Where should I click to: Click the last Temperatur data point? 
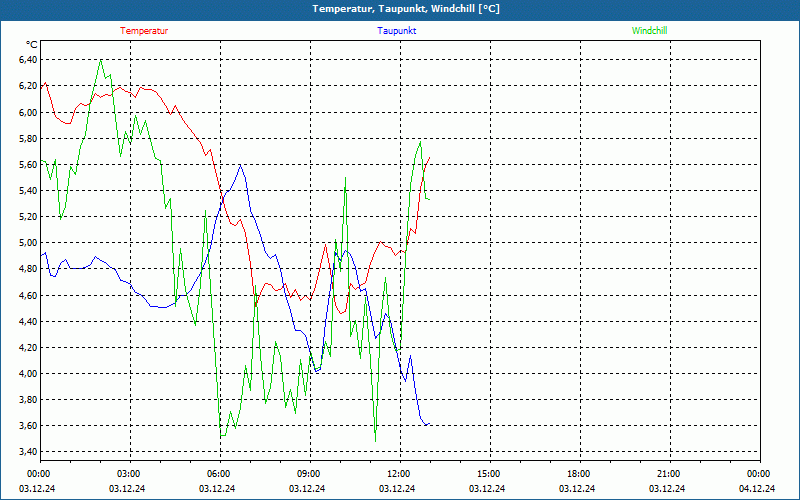(430, 158)
